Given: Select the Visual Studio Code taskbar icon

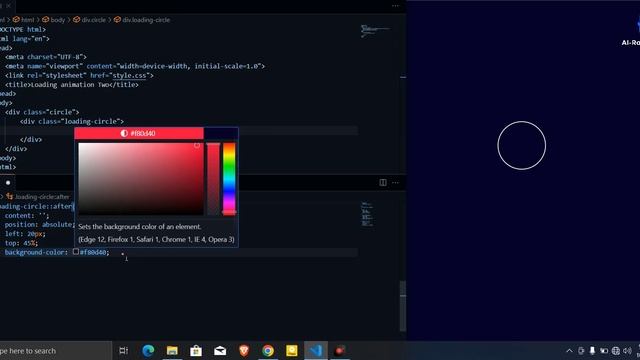Looking at the screenshot, I should tap(316, 351).
